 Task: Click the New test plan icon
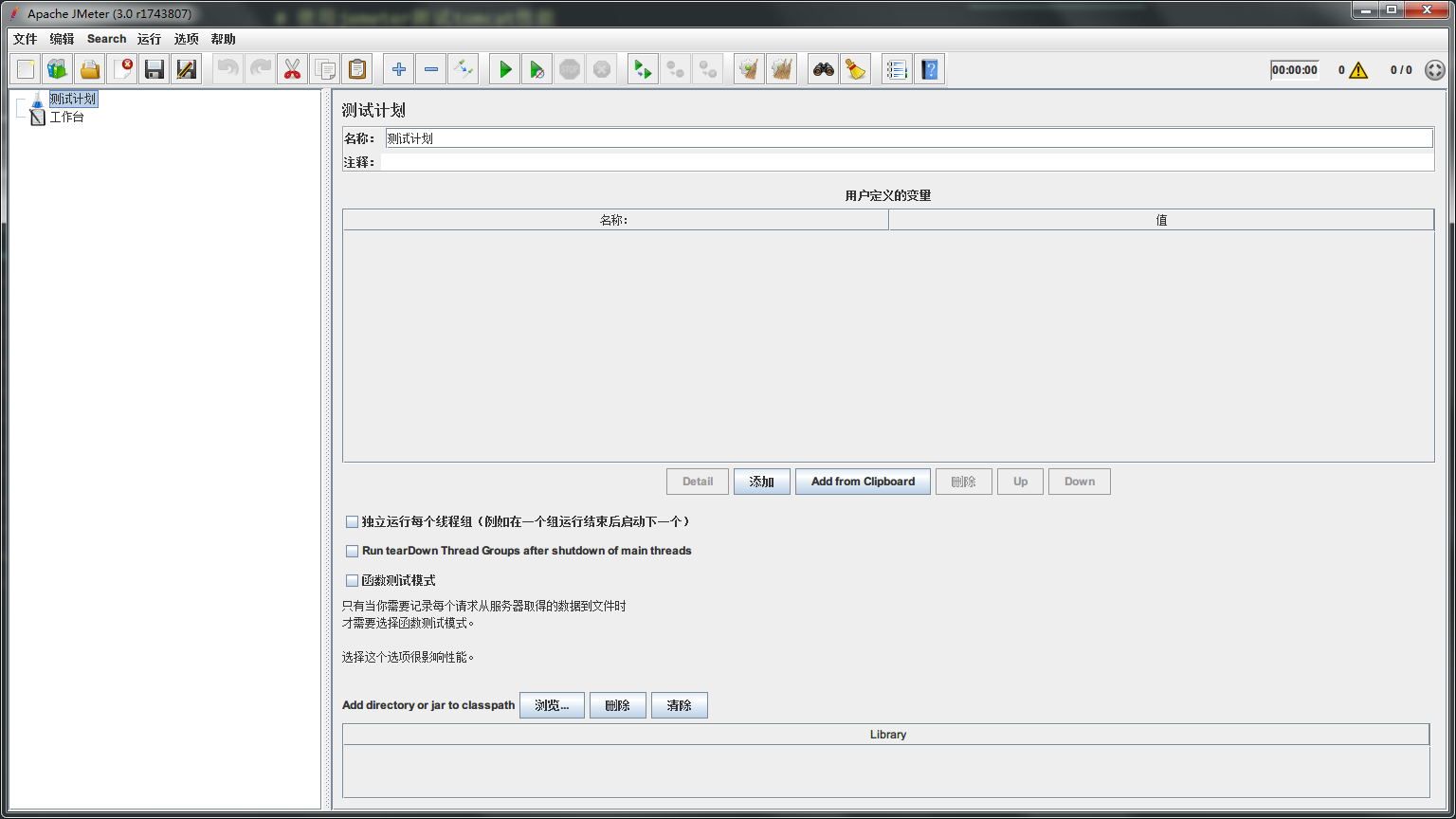click(26, 69)
